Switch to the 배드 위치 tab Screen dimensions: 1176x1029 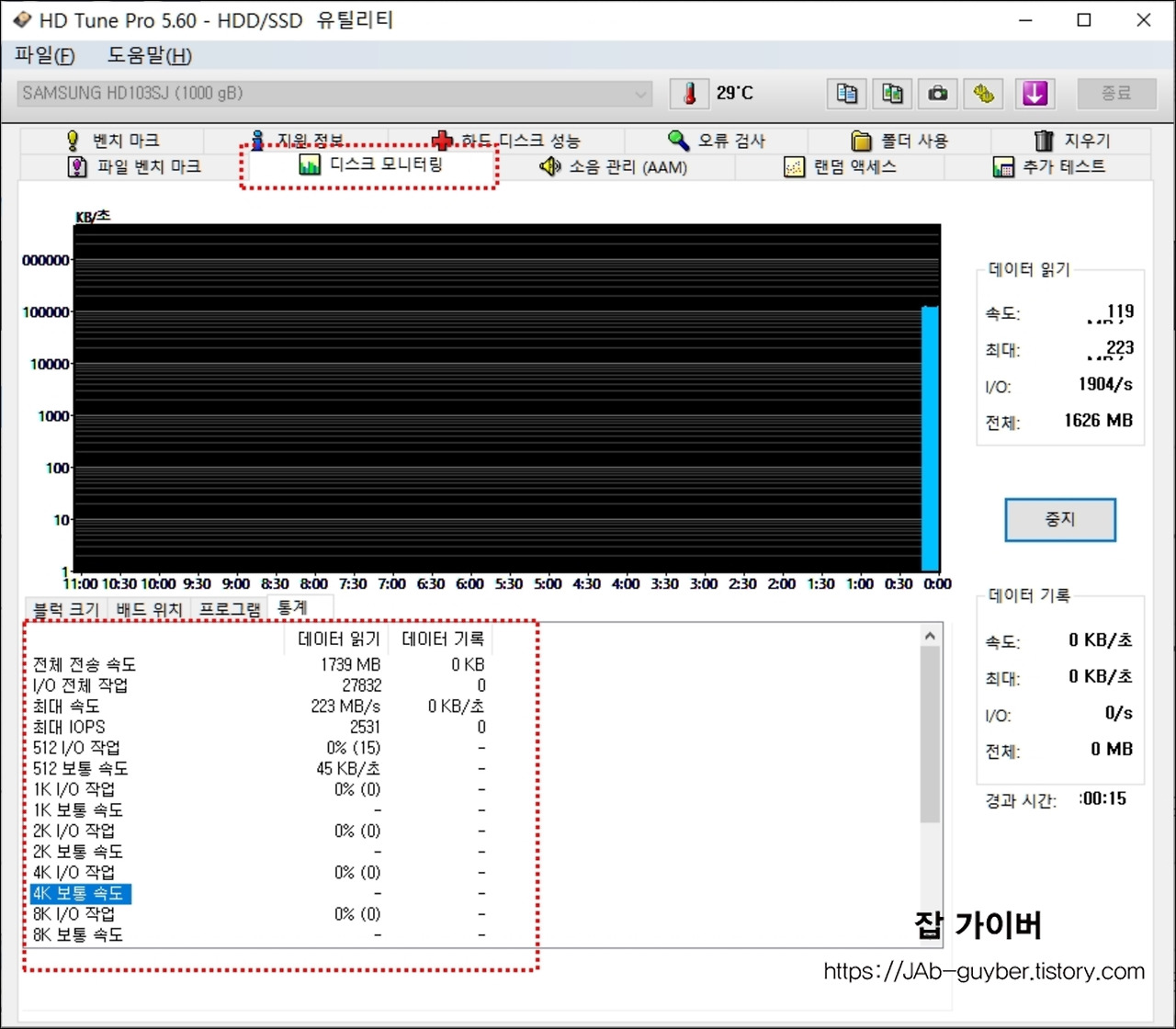pyautogui.click(x=148, y=608)
